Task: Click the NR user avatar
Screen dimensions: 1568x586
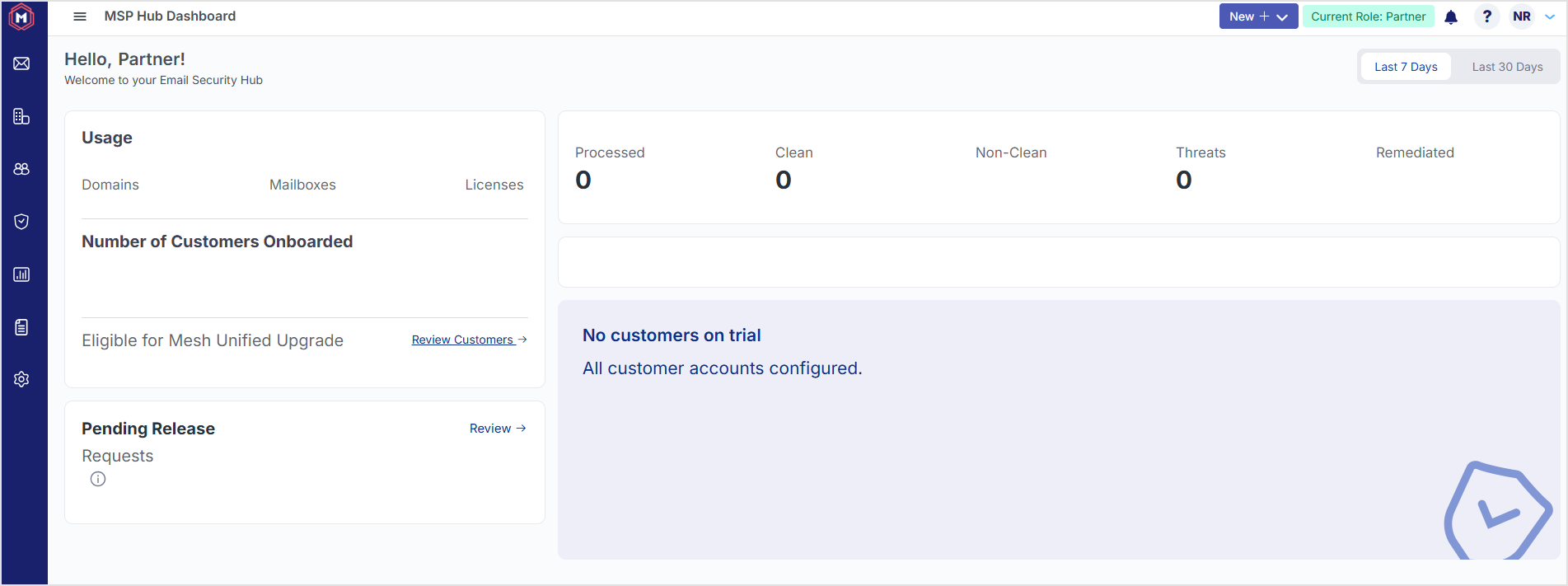Action: point(1522,16)
